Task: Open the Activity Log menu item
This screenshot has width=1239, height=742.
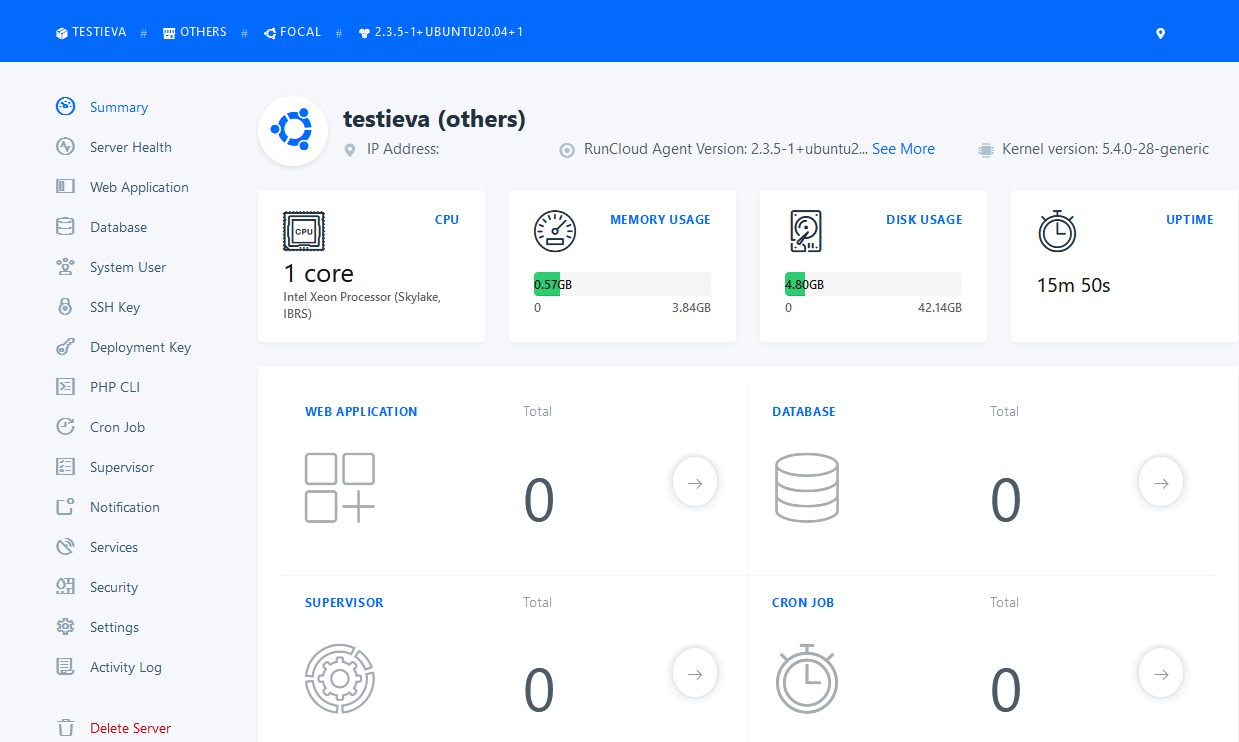Action: click(126, 667)
